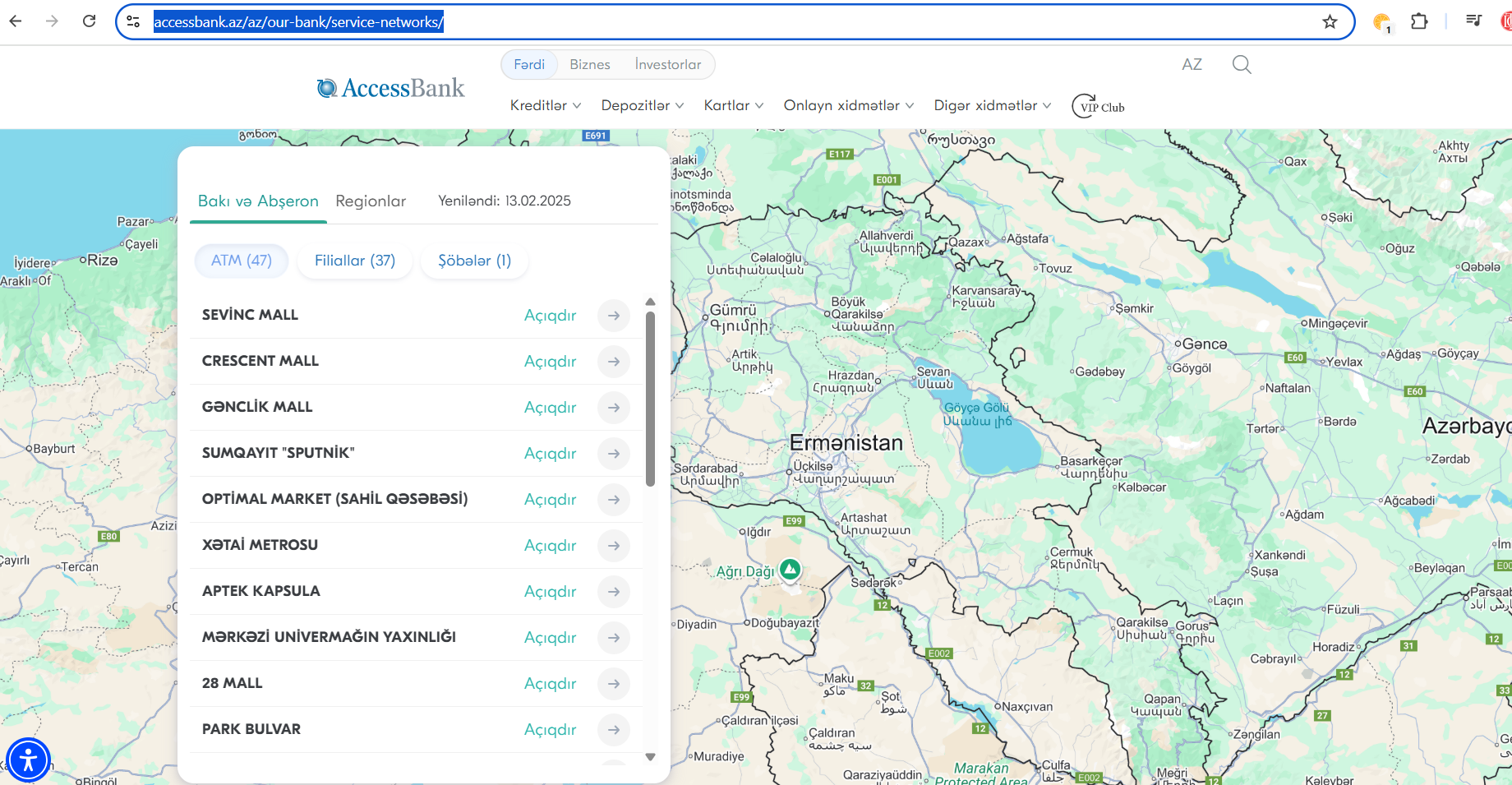Screen dimensions: 1512x785
Task: Reload the page using refresh icon
Action: (90, 21)
